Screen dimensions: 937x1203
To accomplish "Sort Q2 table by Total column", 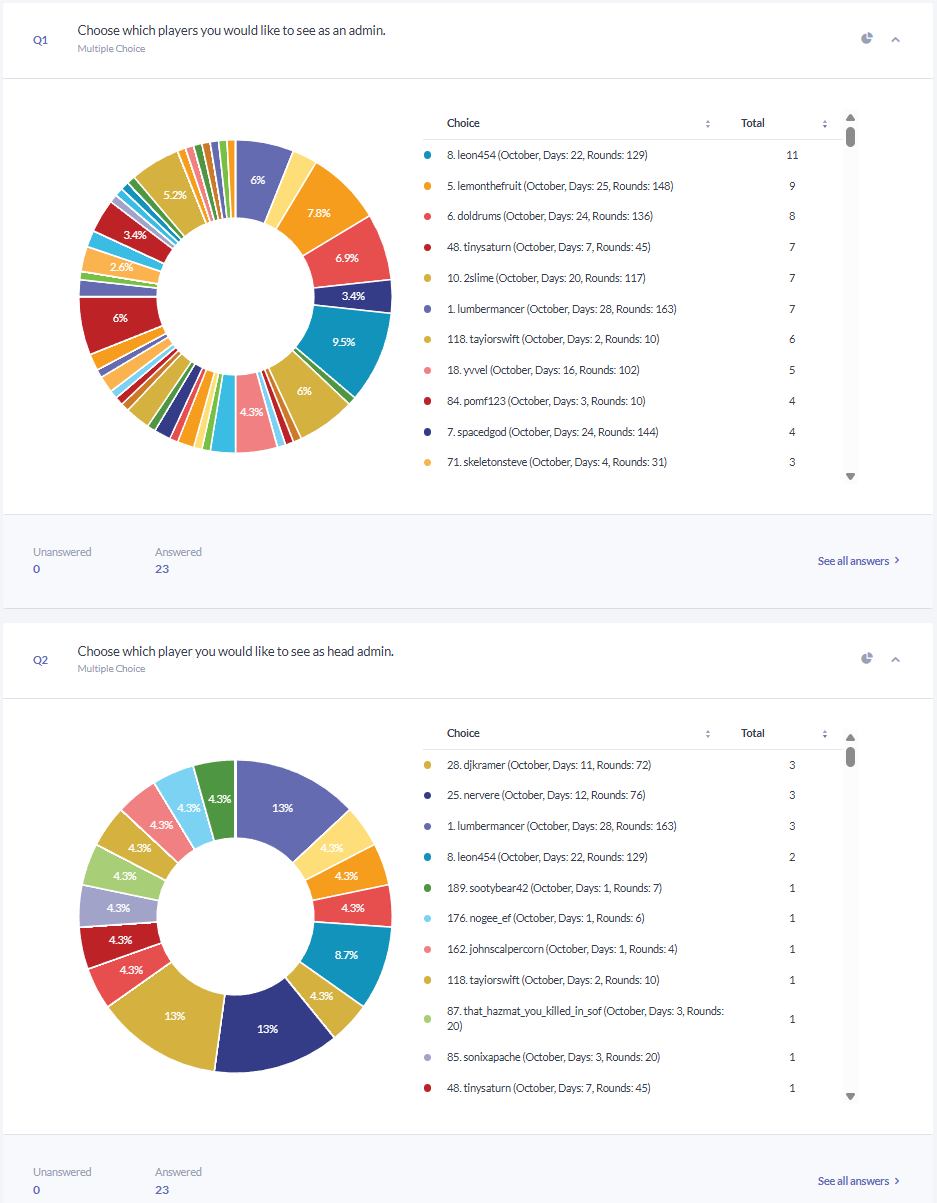I will [x=825, y=734].
